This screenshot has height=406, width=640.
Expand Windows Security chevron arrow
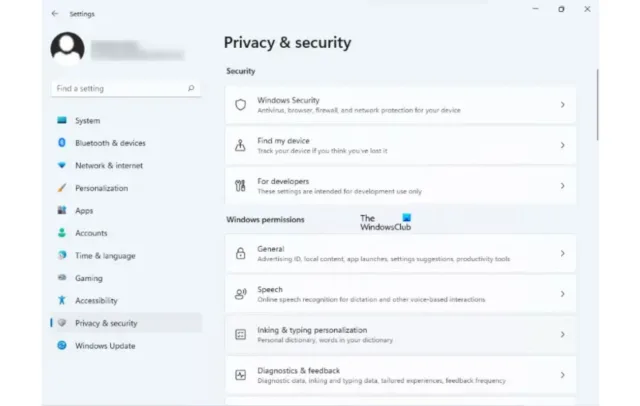pyautogui.click(x=562, y=105)
